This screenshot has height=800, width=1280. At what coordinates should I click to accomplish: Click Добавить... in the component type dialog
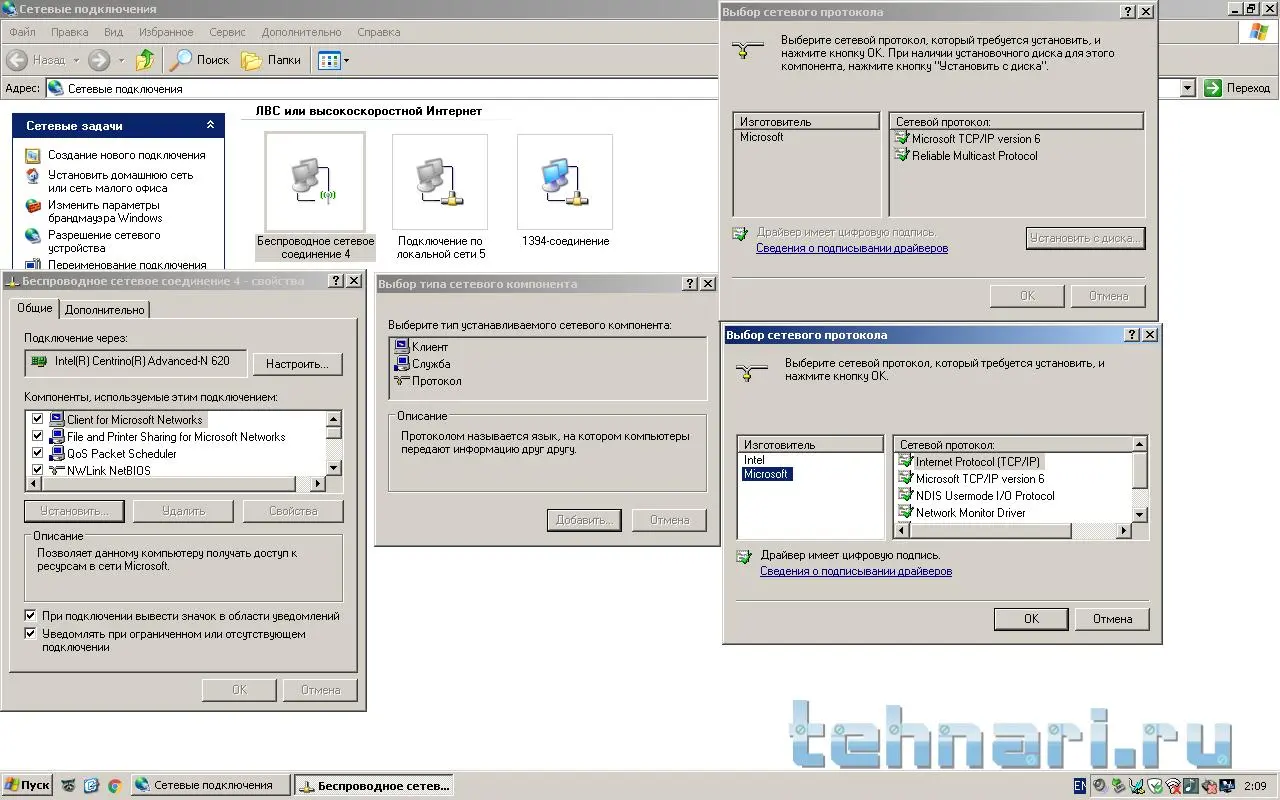584,520
